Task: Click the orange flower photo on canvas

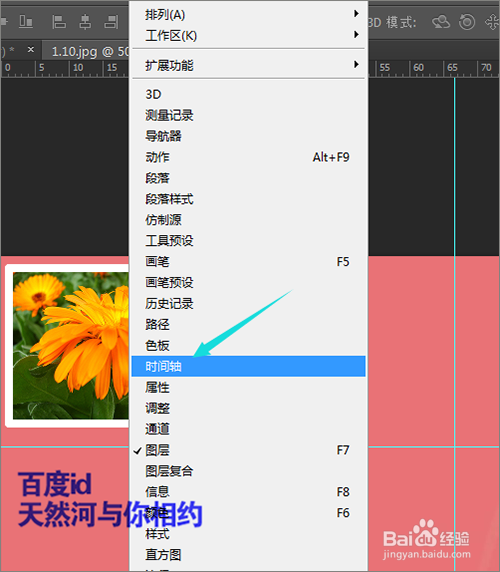Action: pyautogui.click(x=70, y=345)
